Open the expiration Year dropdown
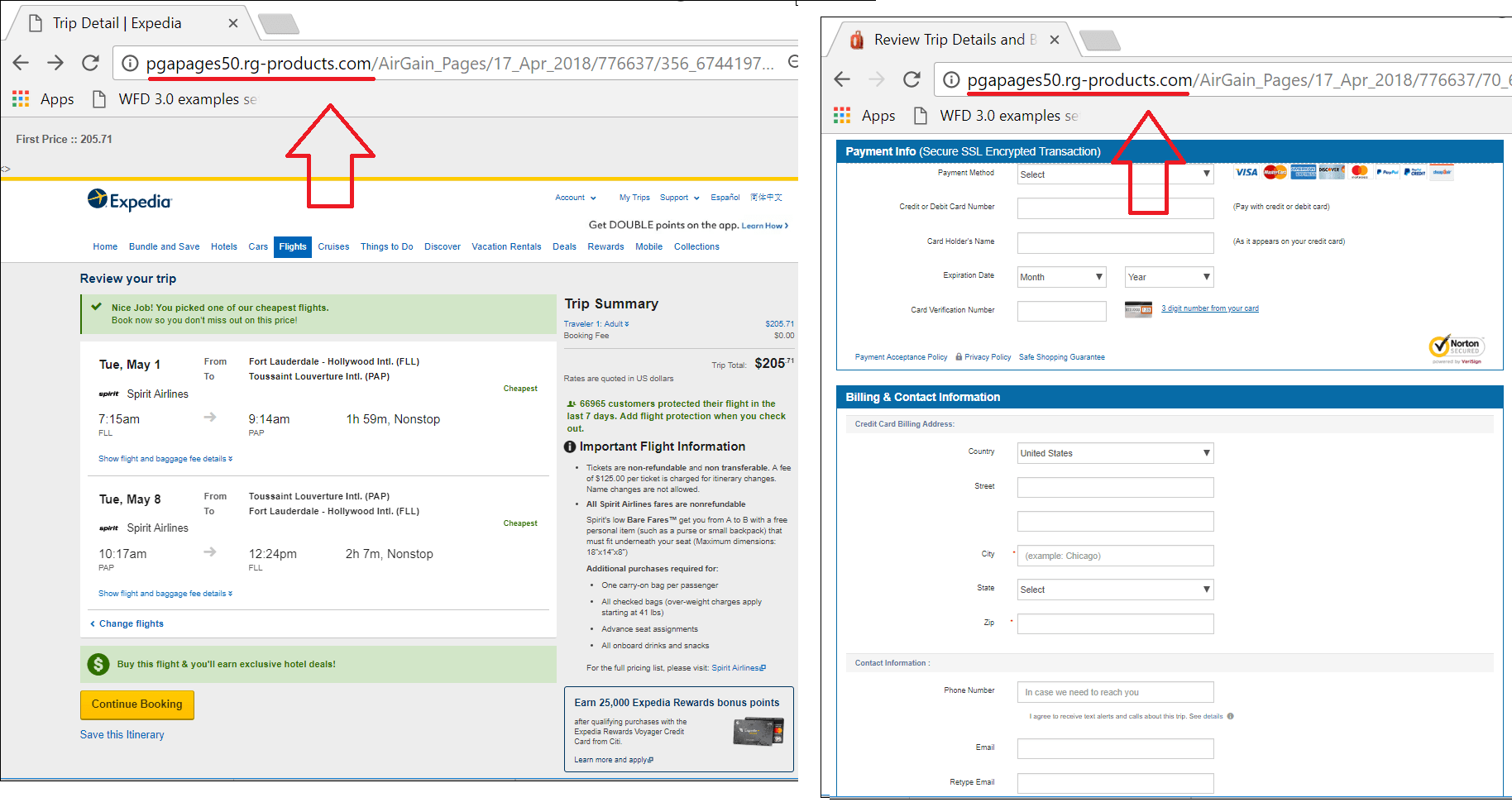 [1169, 277]
